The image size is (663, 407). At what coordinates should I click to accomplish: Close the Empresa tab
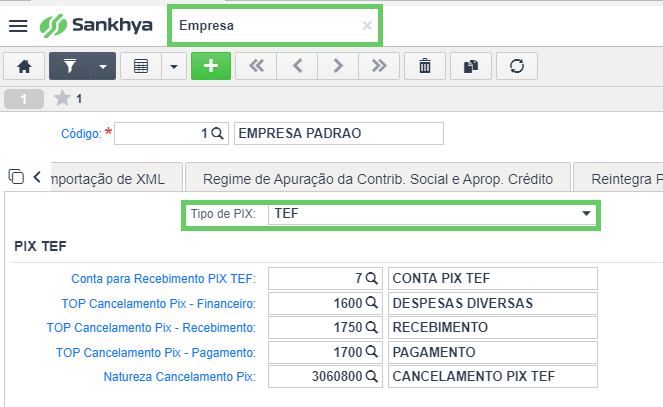point(367,26)
